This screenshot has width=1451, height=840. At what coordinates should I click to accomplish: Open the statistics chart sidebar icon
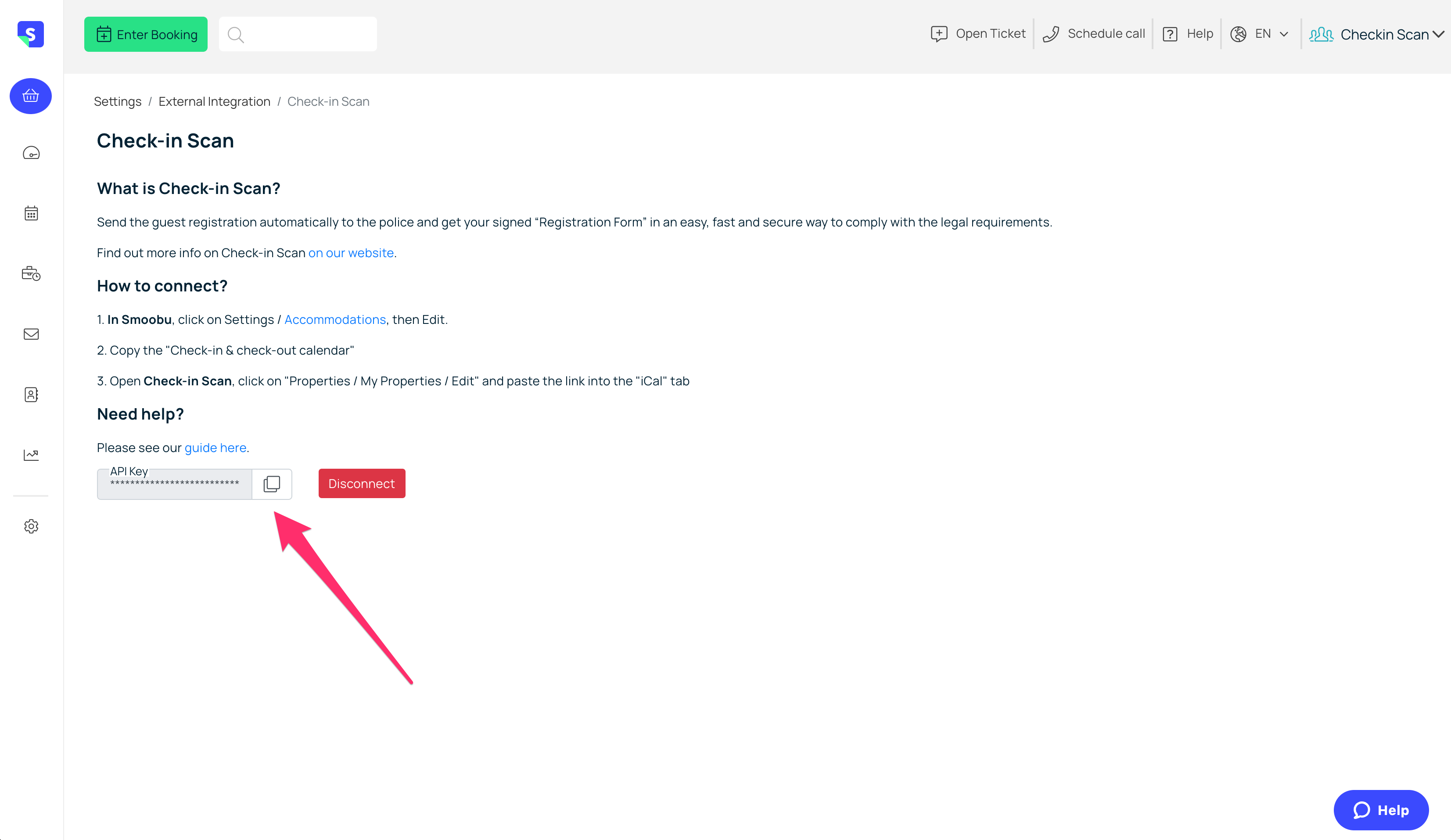31,455
